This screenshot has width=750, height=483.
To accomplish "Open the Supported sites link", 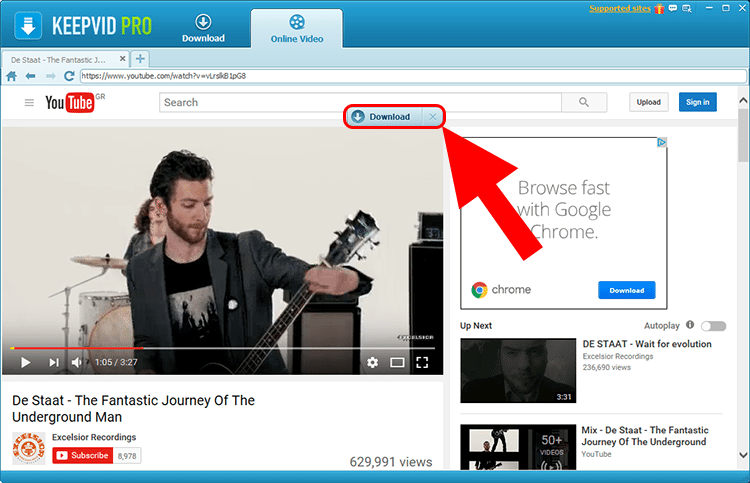I will (x=619, y=8).
